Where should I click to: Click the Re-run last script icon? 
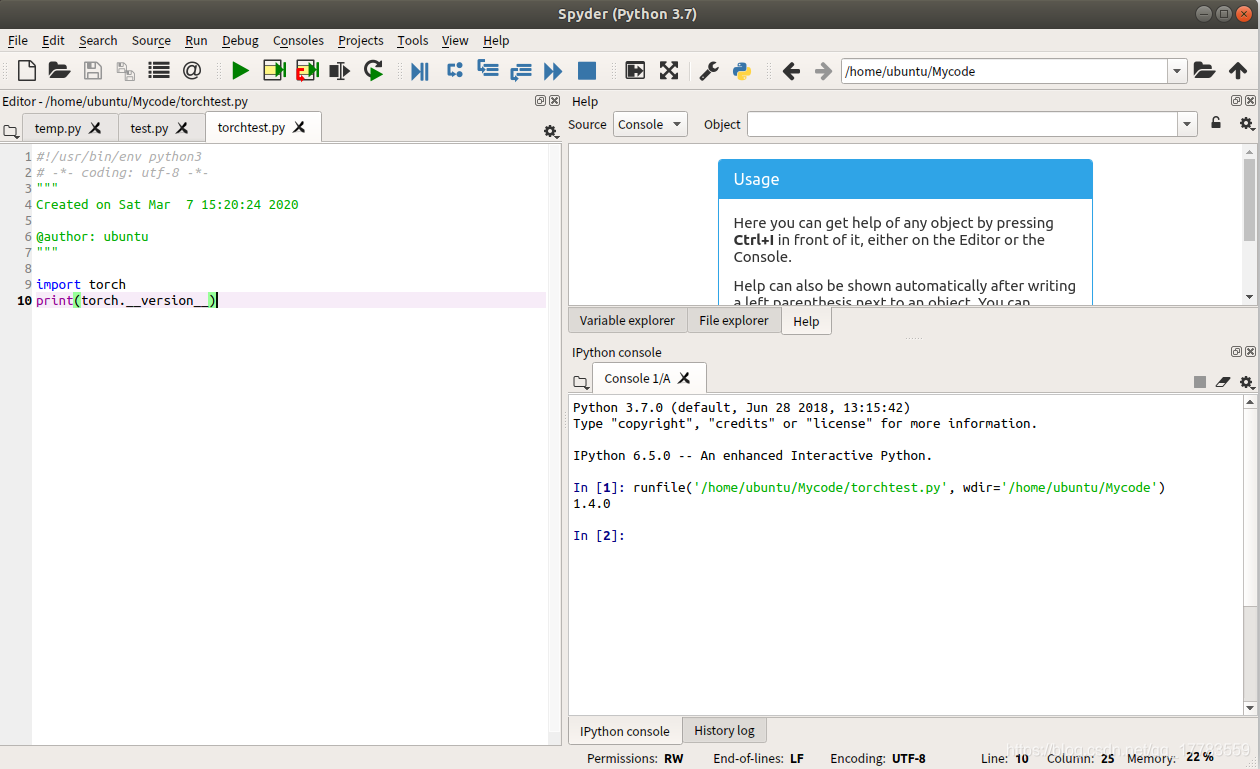(x=373, y=71)
